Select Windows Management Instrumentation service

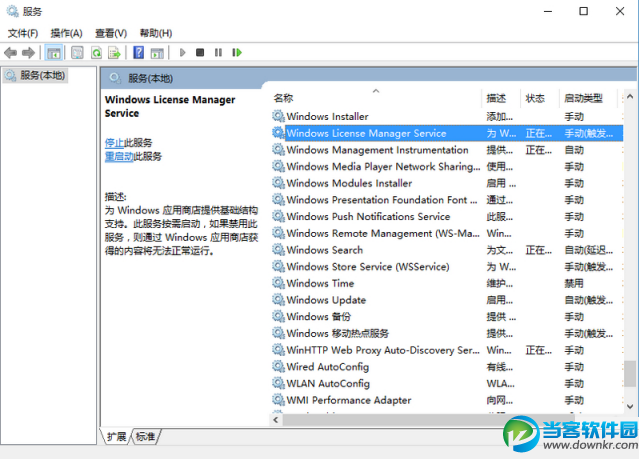pyautogui.click(x=447, y=150)
